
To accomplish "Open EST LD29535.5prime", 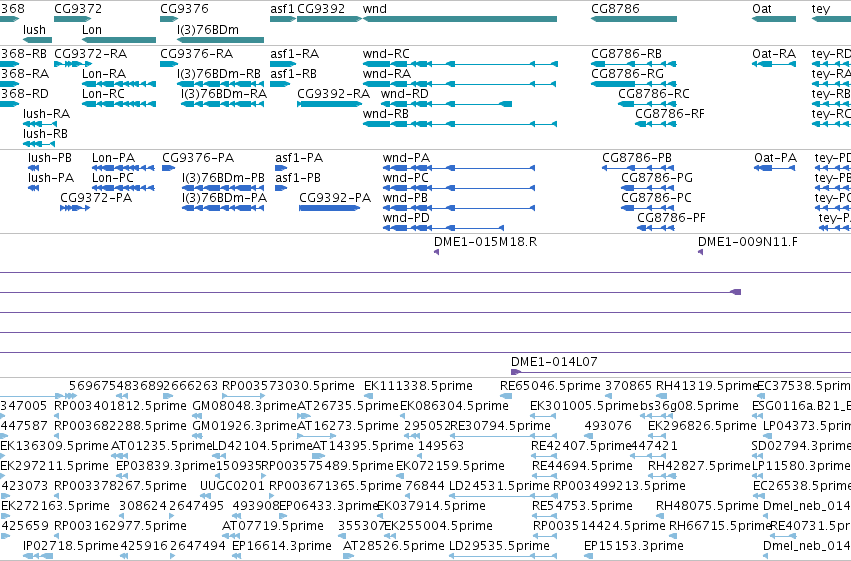I will click(x=504, y=556).
